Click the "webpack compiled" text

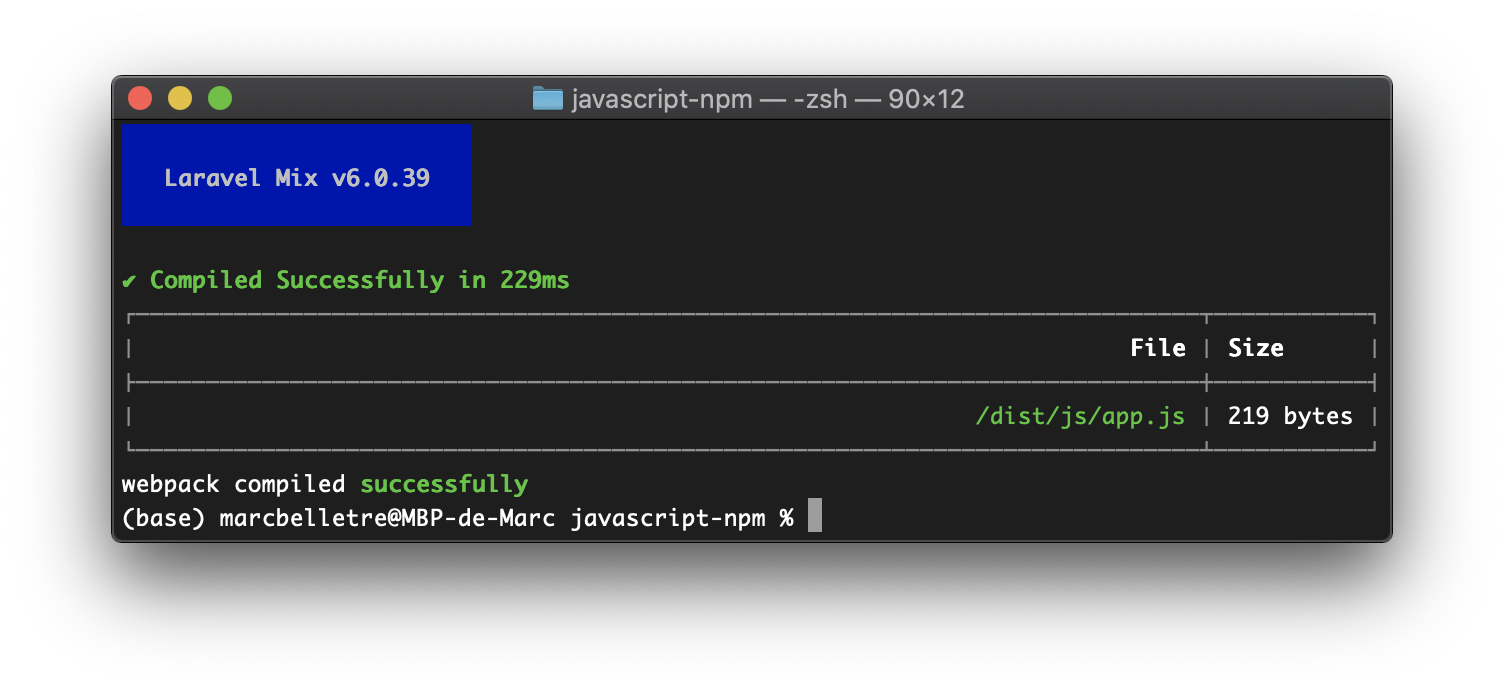233,484
